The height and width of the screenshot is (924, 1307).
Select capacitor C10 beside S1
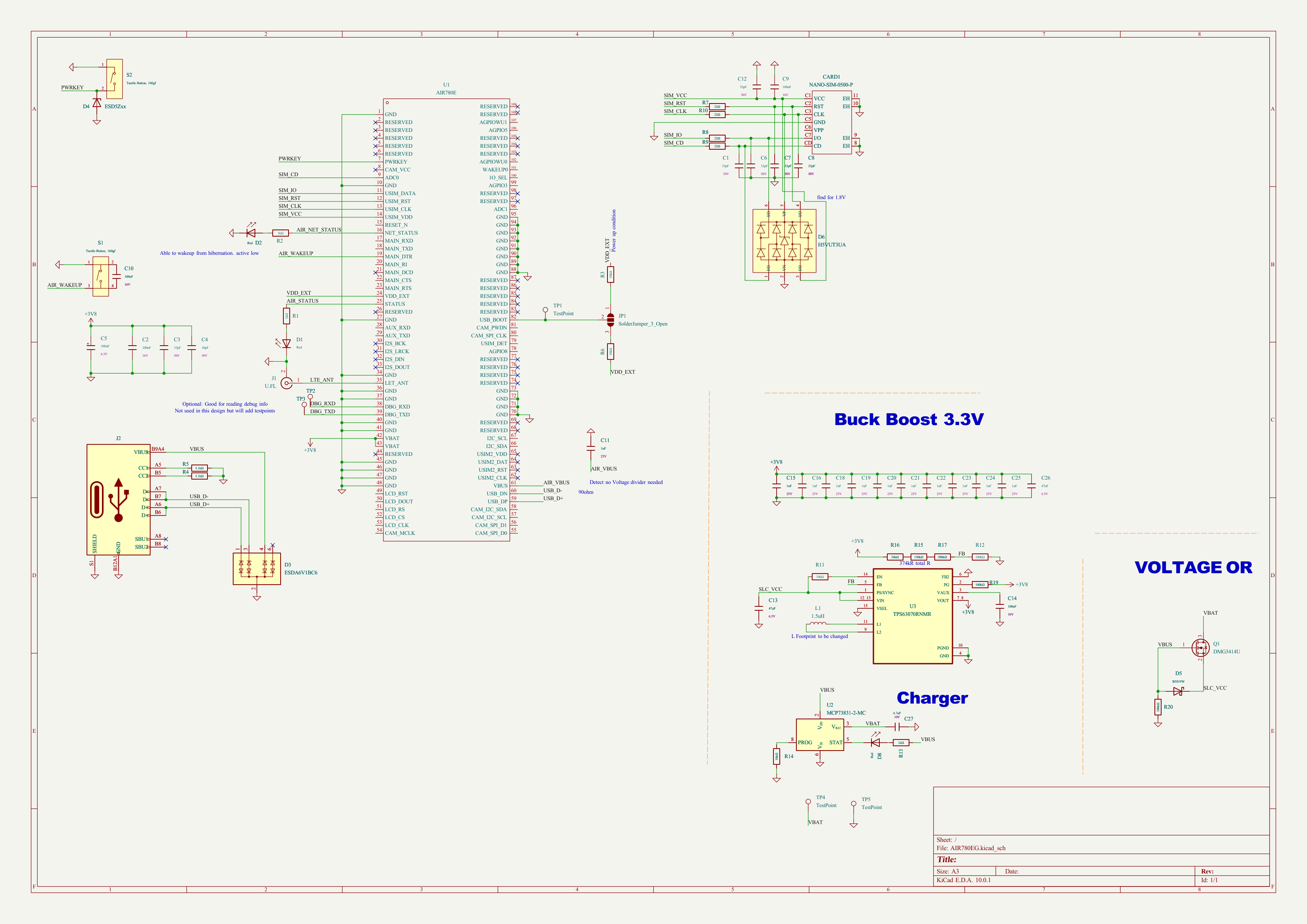(x=117, y=276)
